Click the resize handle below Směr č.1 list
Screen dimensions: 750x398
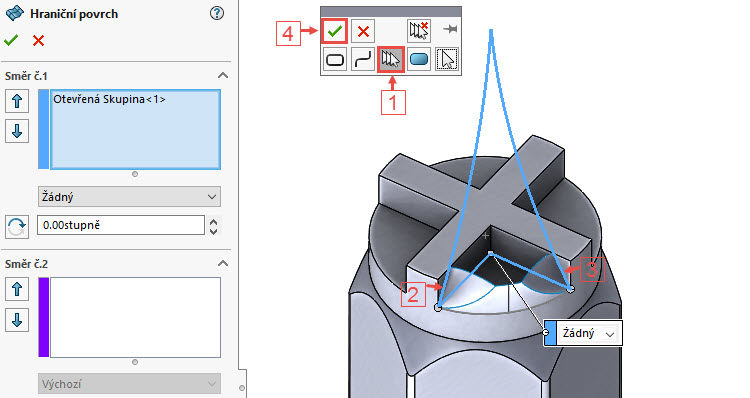135,174
